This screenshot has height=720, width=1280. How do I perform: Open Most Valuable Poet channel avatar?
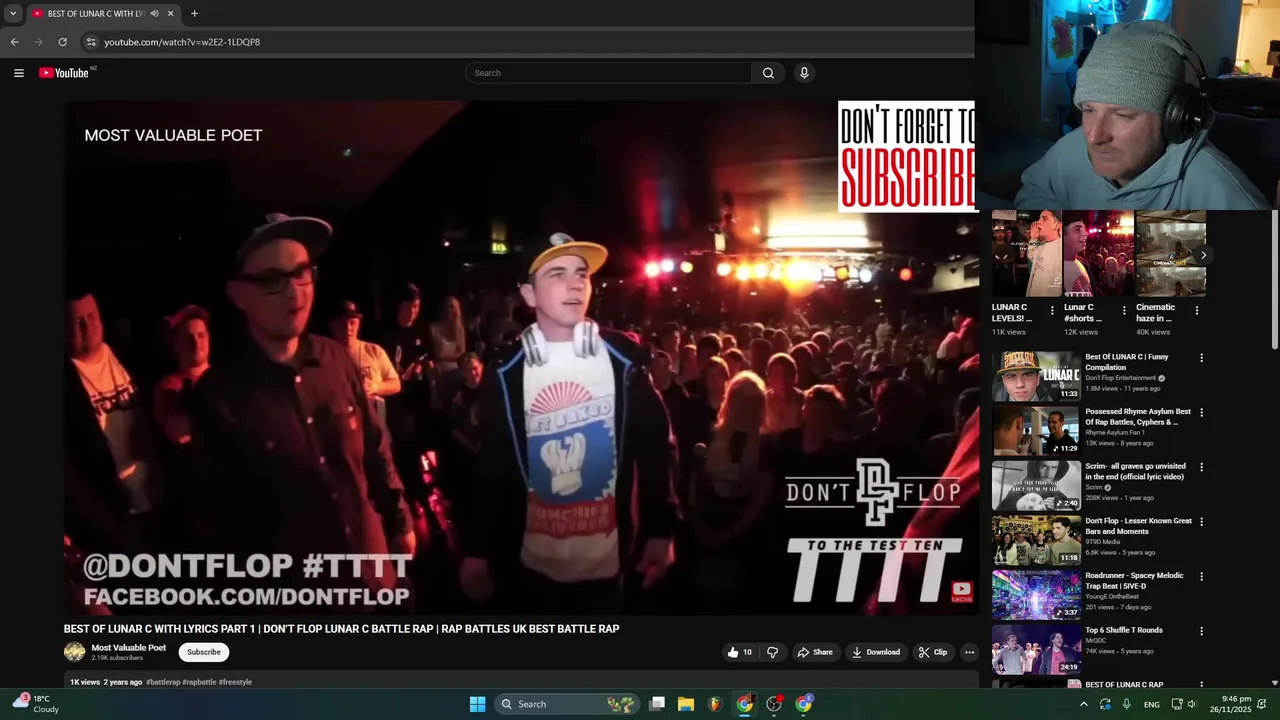tap(75, 652)
